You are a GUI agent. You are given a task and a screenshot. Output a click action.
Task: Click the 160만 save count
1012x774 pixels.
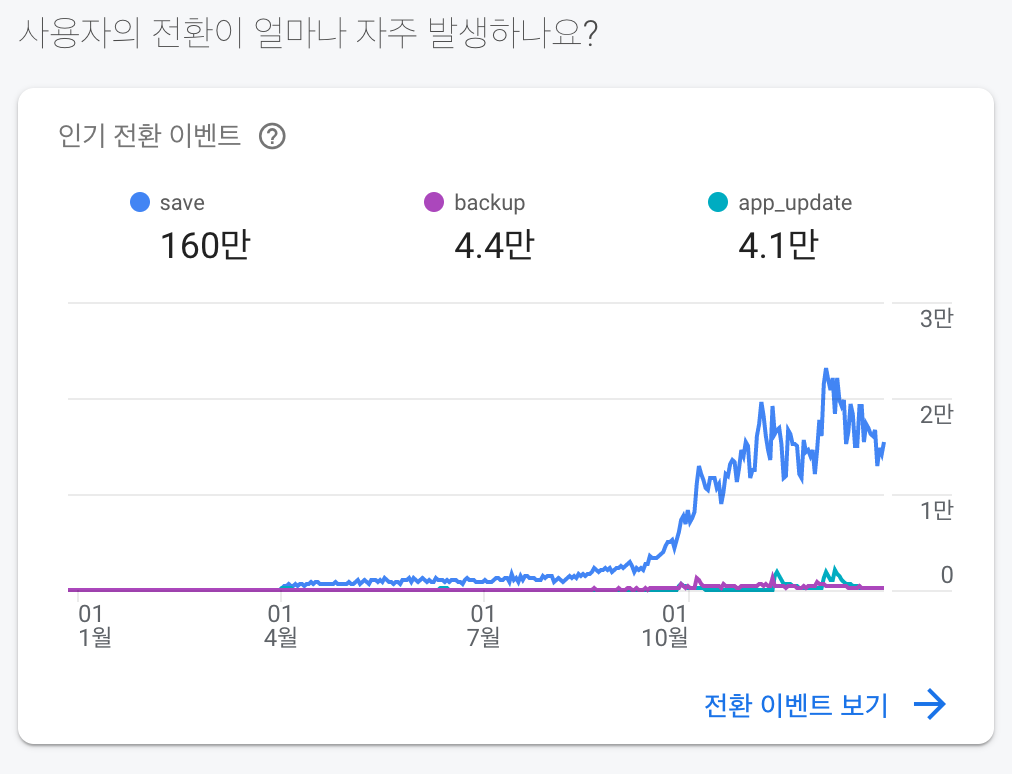[204, 245]
